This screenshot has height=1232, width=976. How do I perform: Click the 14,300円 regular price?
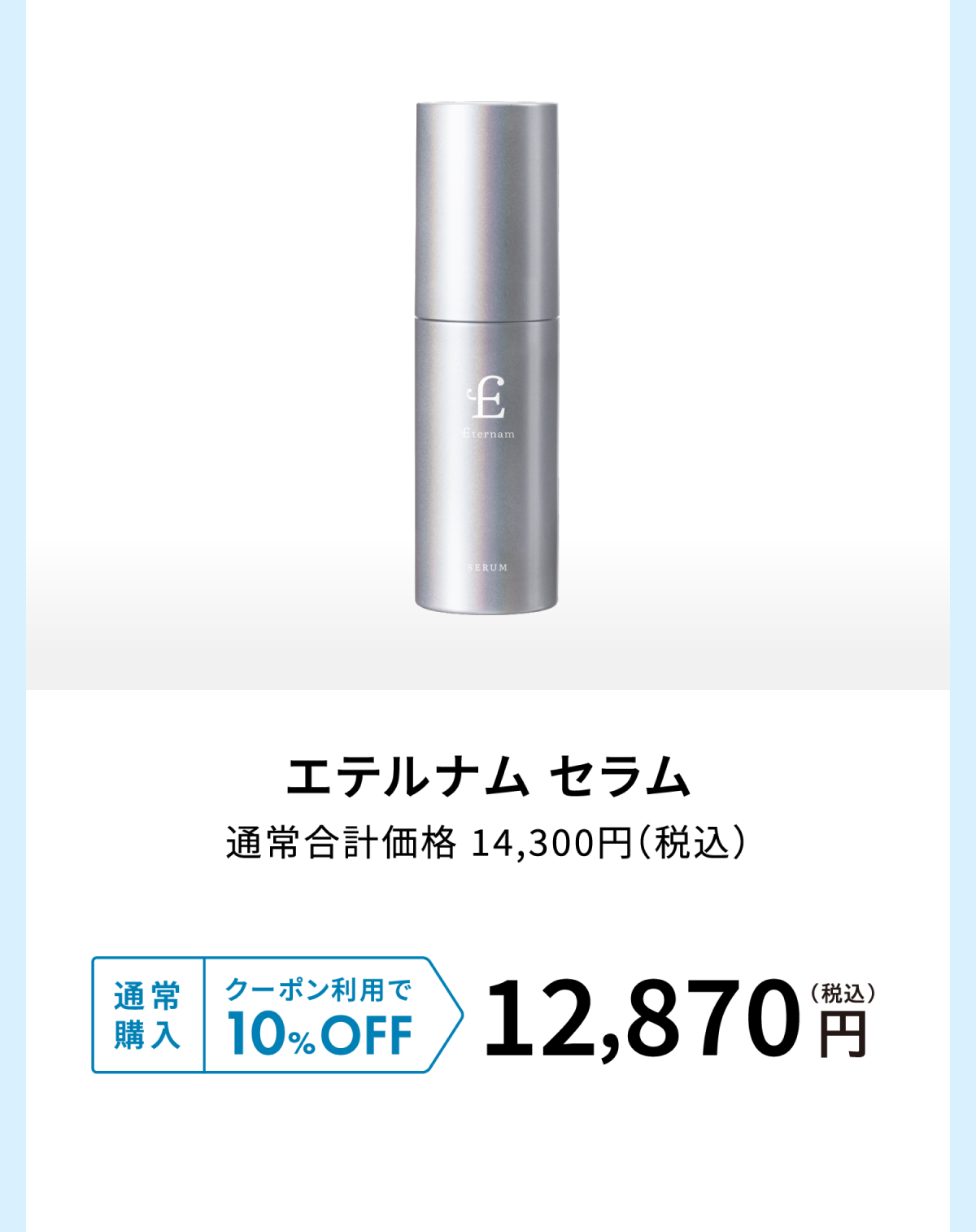click(x=551, y=843)
